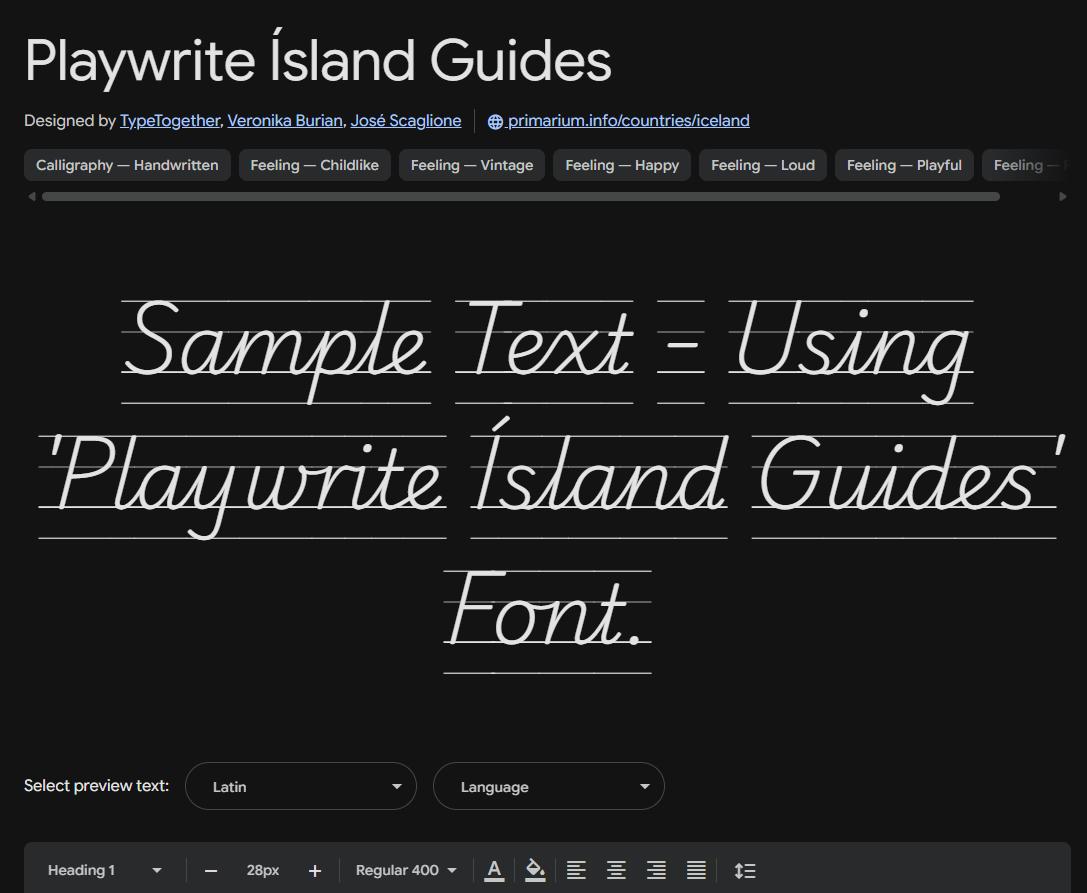
Task: Decrease font size with minus button
Action: [211, 871]
